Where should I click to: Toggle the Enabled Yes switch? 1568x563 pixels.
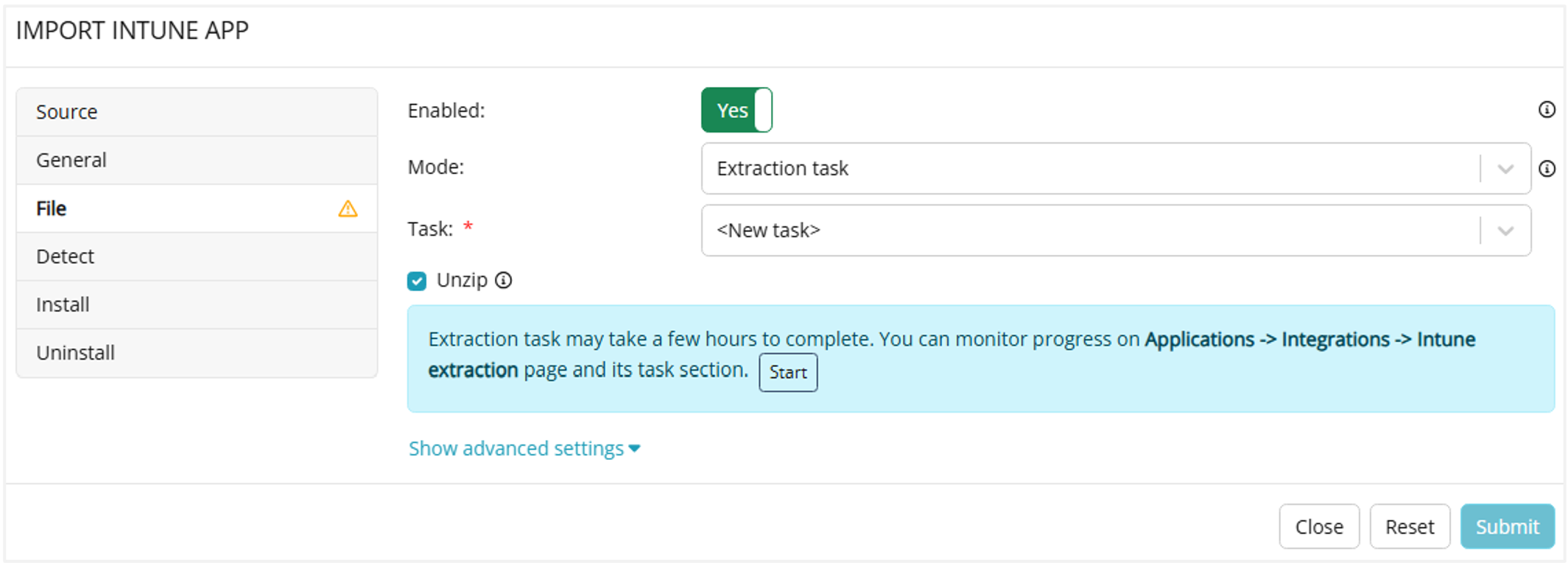click(736, 110)
